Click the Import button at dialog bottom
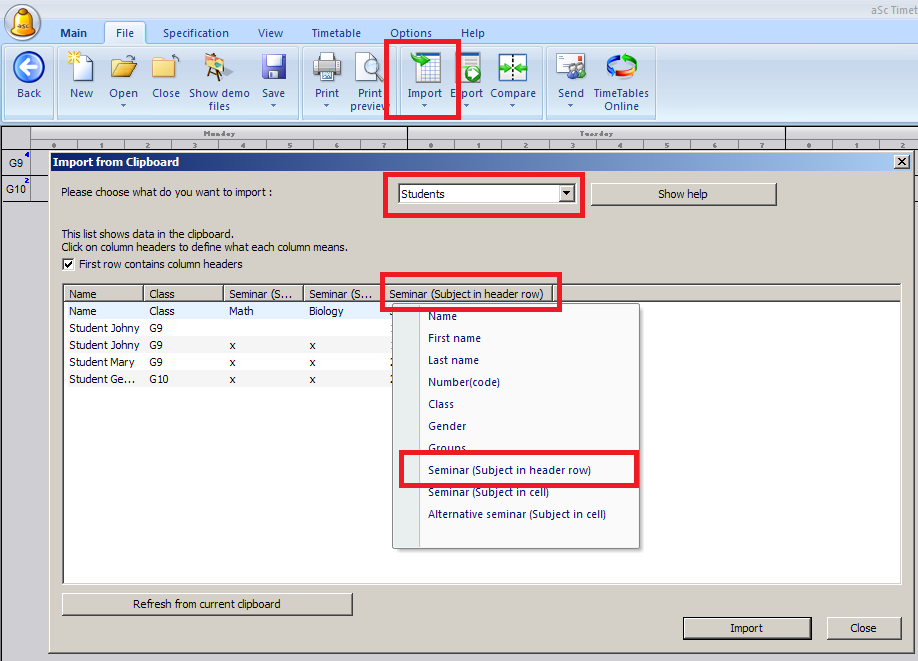The height and width of the screenshot is (661, 918). [745, 628]
